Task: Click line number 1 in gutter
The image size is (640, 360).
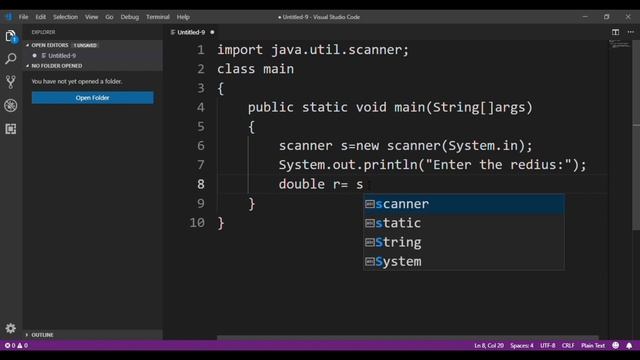Action: pyautogui.click(x=200, y=50)
